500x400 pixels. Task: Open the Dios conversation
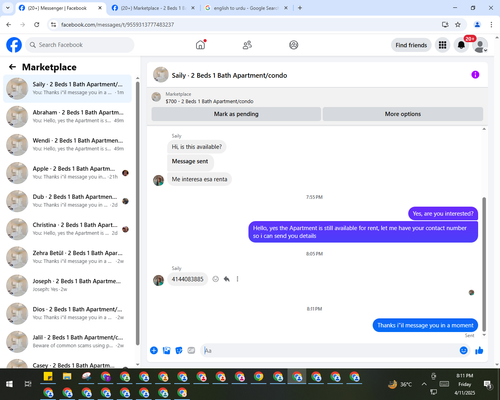point(67,313)
